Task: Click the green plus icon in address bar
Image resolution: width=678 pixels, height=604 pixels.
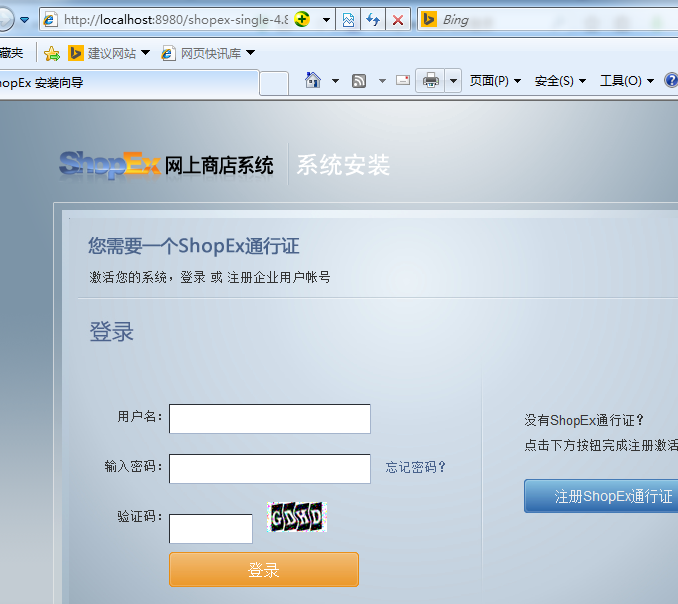Action: 302,19
